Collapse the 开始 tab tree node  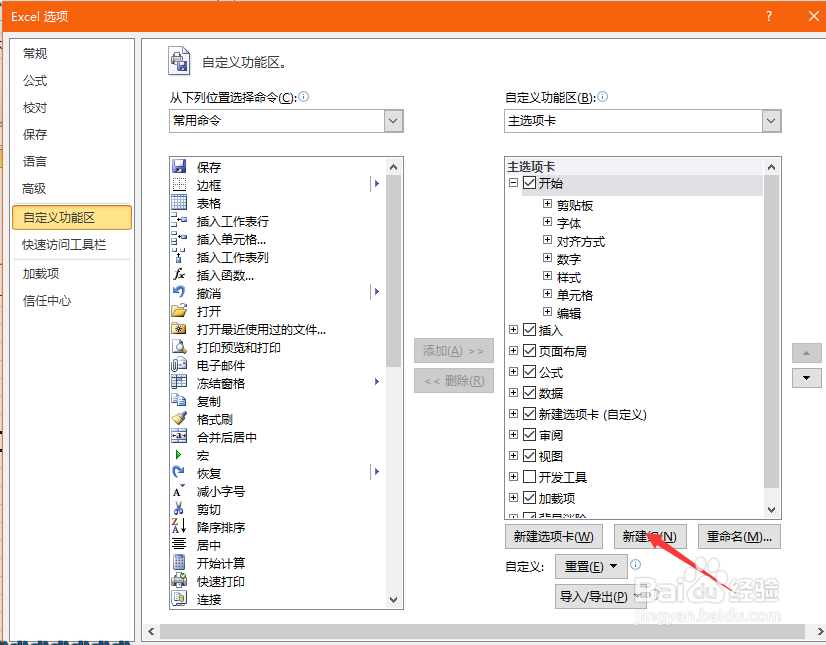513,183
